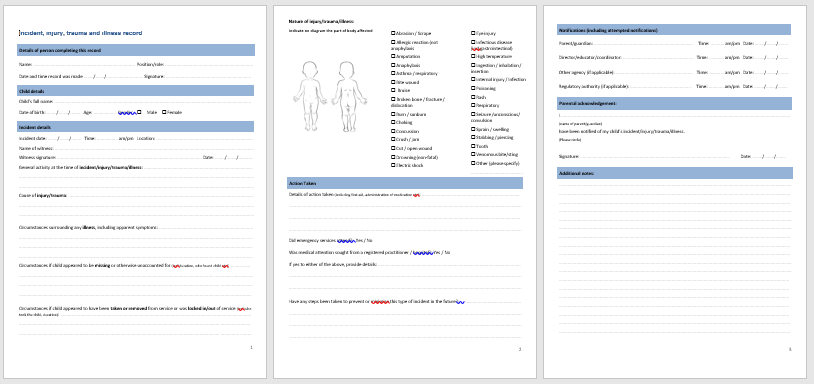Image resolution: width=814 pixels, height=384 pixels.
Task: Check the Abrasion / Scrape box
Action: click(393, 33)
